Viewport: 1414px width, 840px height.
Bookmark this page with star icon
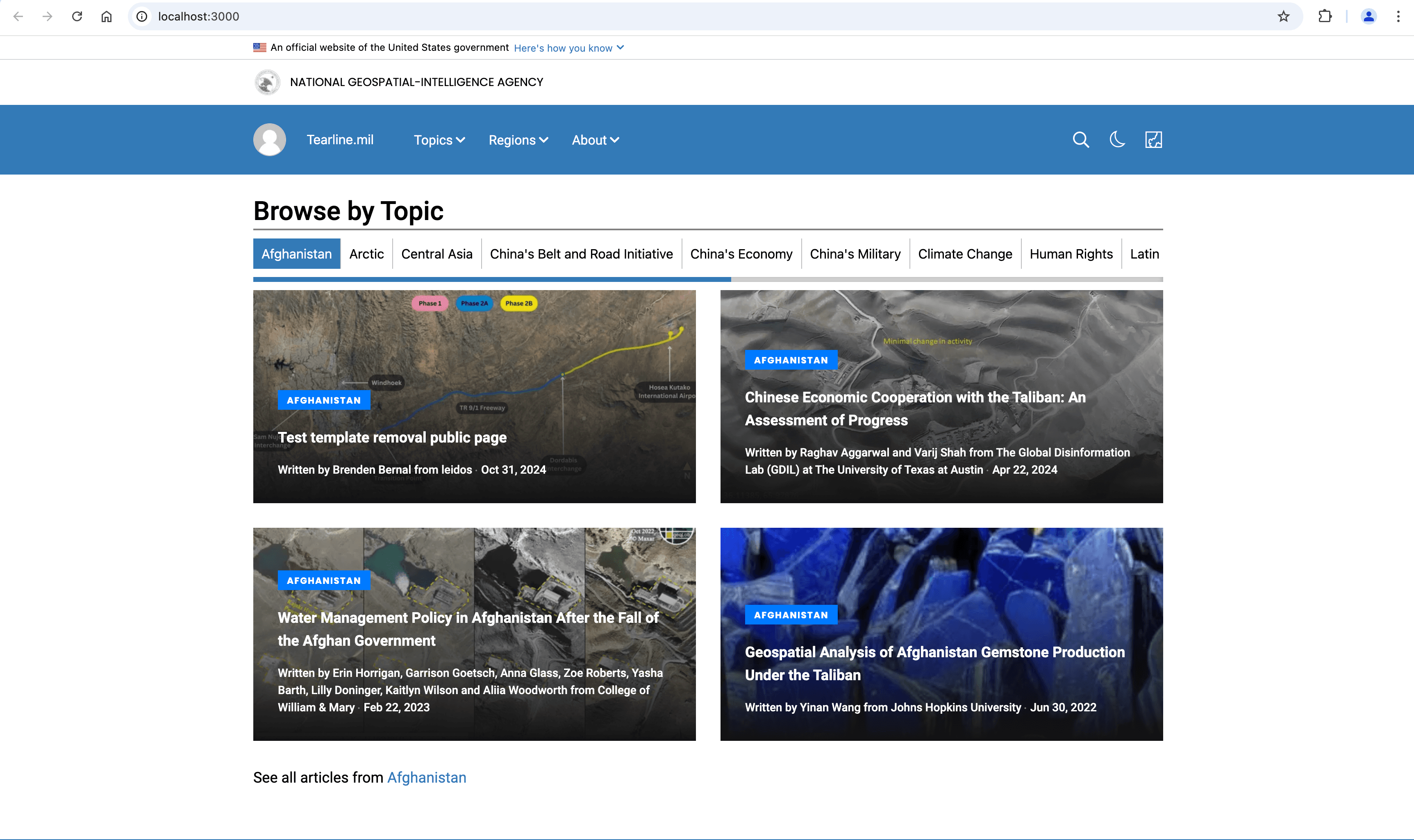tap(1283, 16)
